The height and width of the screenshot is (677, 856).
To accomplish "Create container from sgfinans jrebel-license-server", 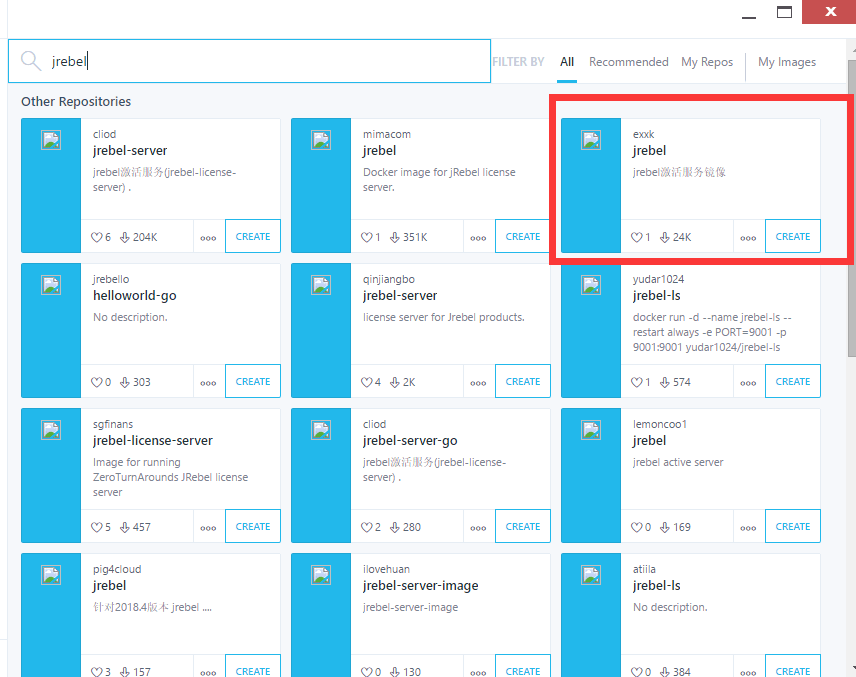I will click(x=253, y=526).
